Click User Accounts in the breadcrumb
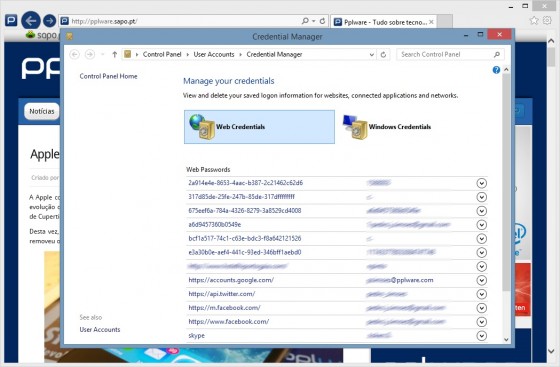This screenshot has width=560, height=367. pos(214,54)
